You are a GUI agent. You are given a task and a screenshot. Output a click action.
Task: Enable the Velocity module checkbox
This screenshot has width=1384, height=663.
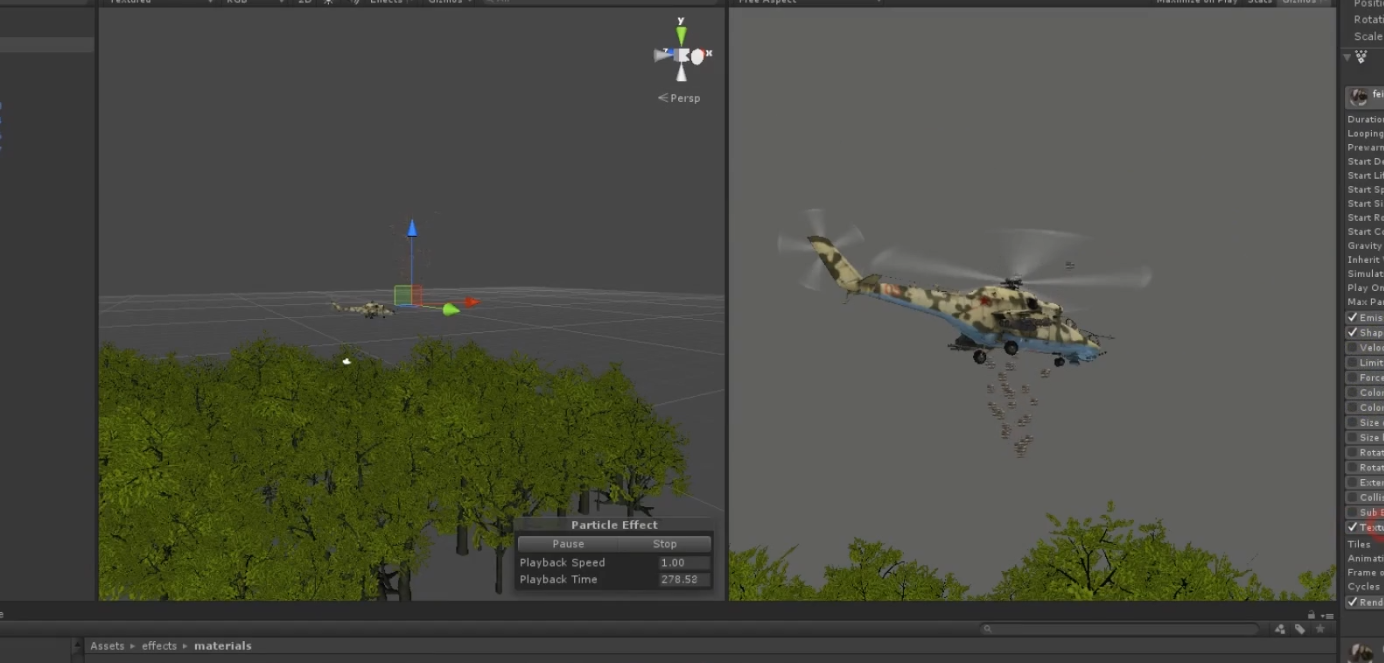pos(1352,348)
